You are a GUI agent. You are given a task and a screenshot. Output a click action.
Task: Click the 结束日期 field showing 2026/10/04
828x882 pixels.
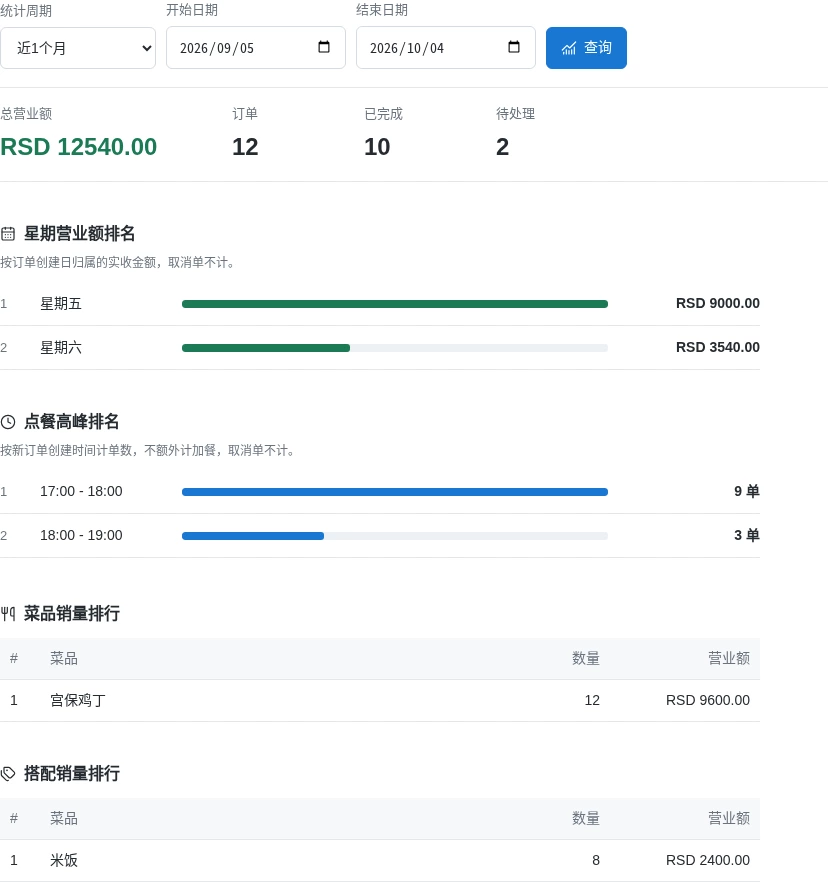click(x=446, y=48)
